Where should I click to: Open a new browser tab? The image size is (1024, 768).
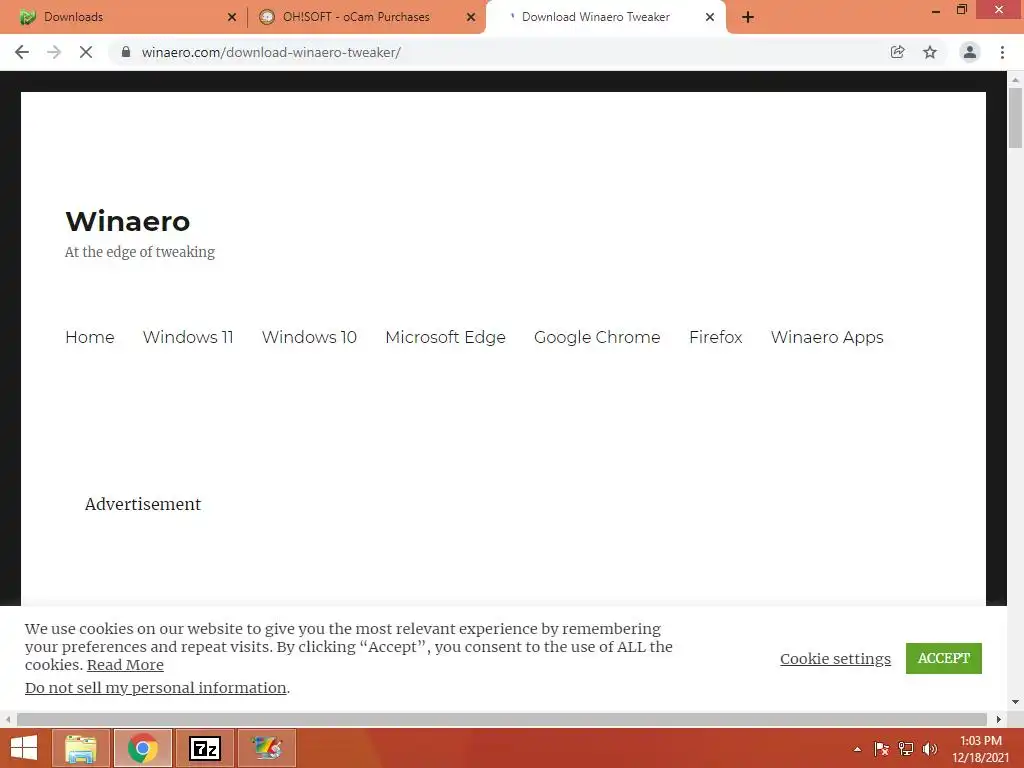click(x=748, y=17)
